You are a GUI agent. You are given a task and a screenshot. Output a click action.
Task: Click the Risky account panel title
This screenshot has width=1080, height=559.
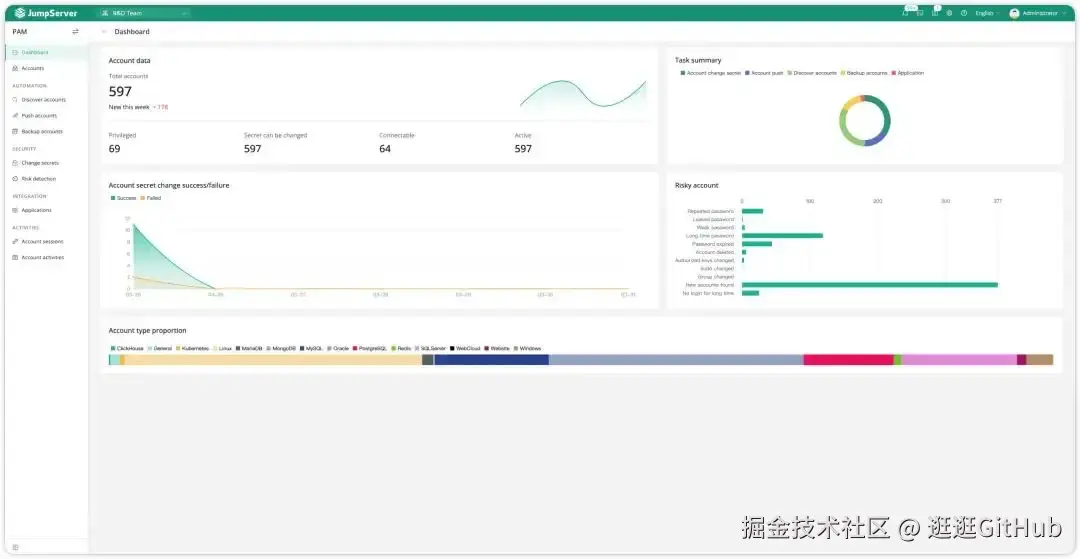click(x=696, y=185)
